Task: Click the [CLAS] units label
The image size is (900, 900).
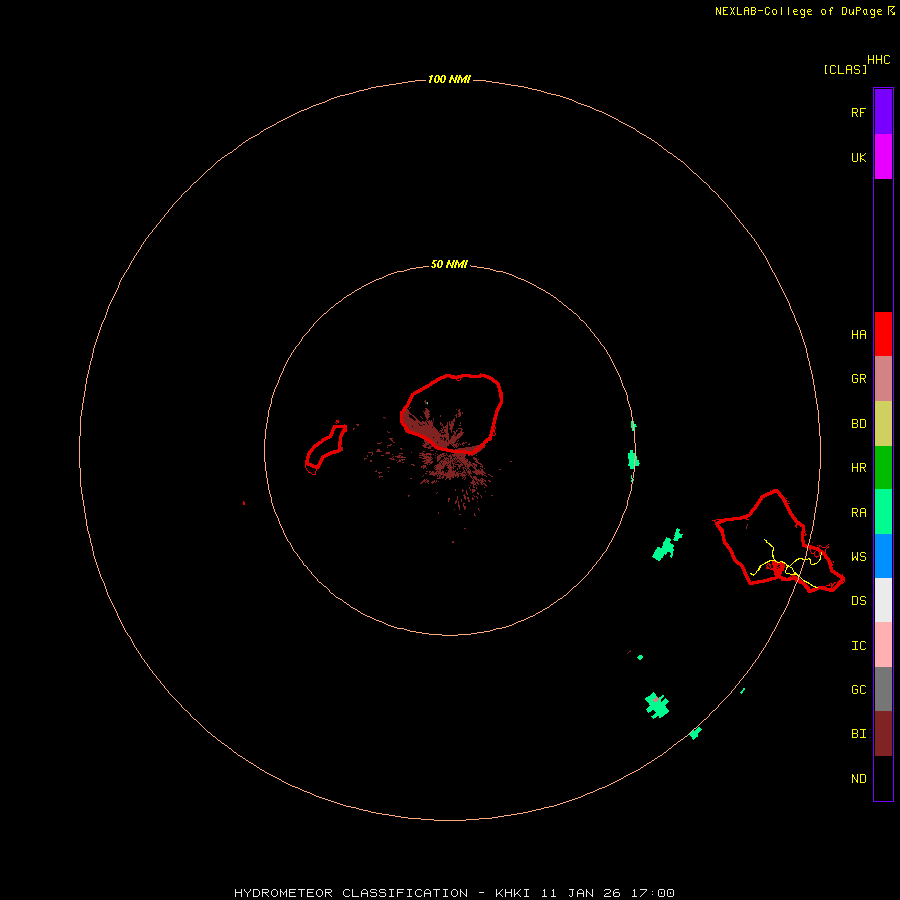Action: (845, 70)
